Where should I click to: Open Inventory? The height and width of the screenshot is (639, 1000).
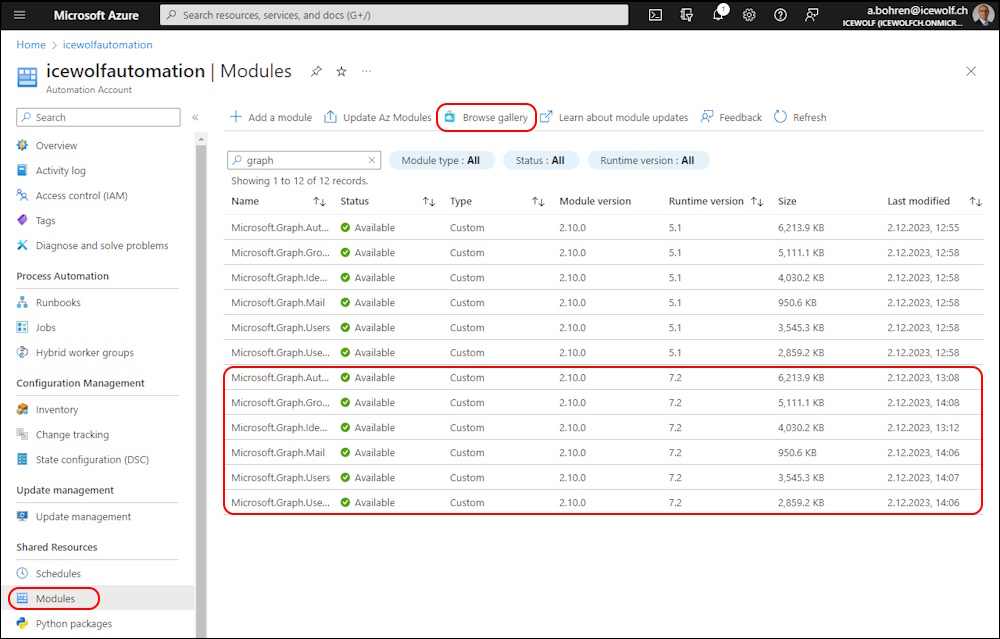pos(57,409)
